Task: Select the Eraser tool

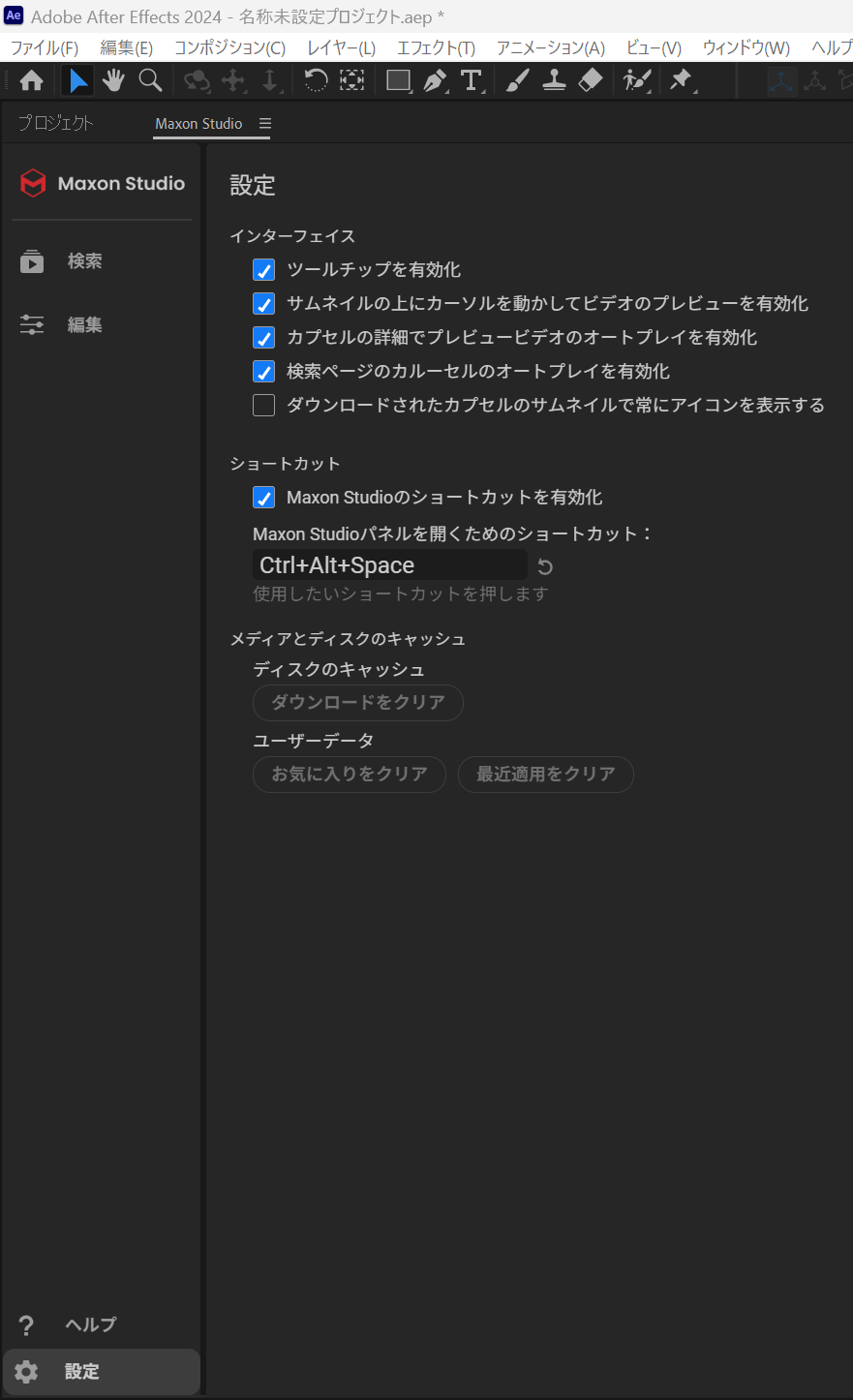Action: 591,80
